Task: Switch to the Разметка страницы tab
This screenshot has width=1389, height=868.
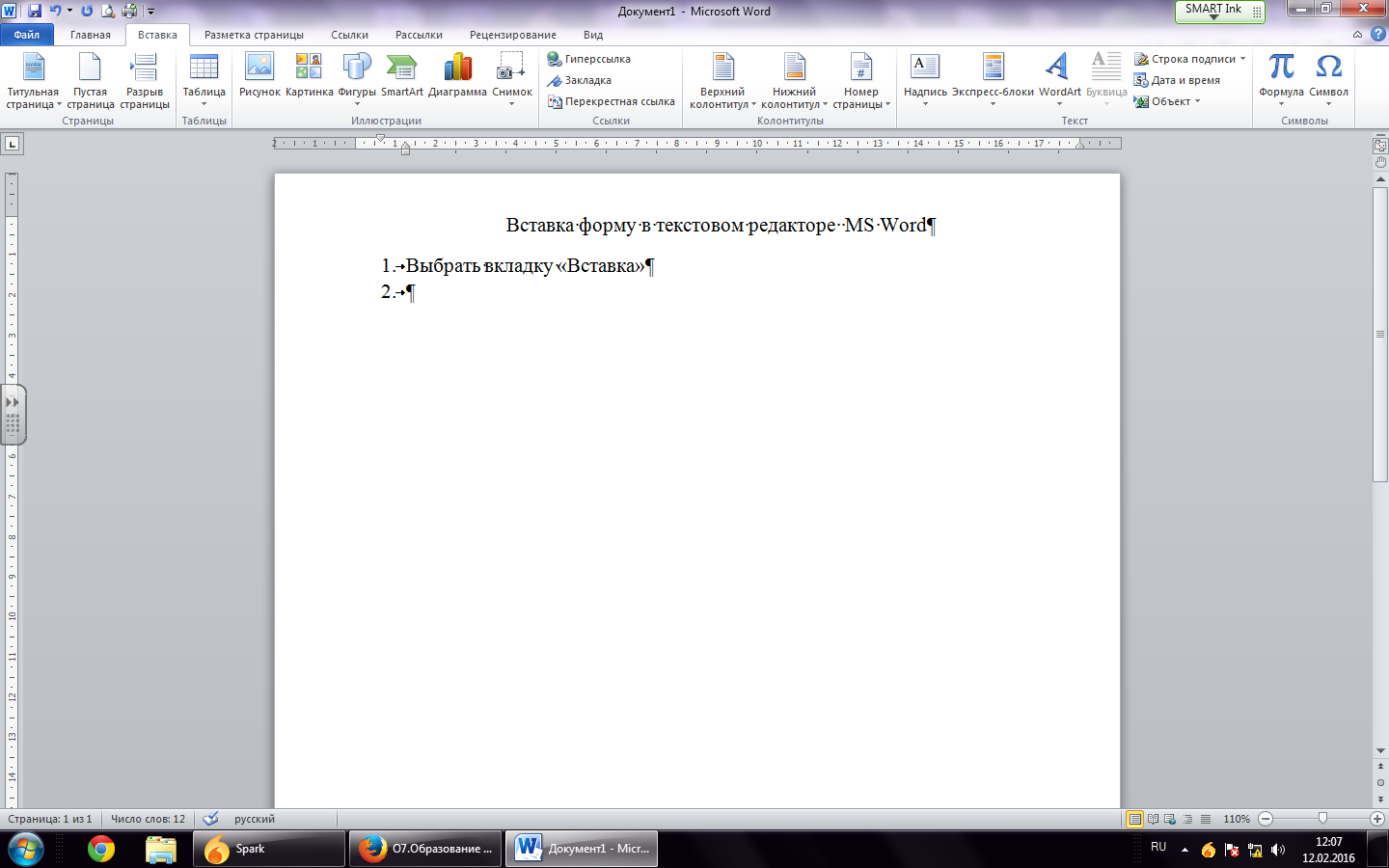Action: (x=254, y=35)
